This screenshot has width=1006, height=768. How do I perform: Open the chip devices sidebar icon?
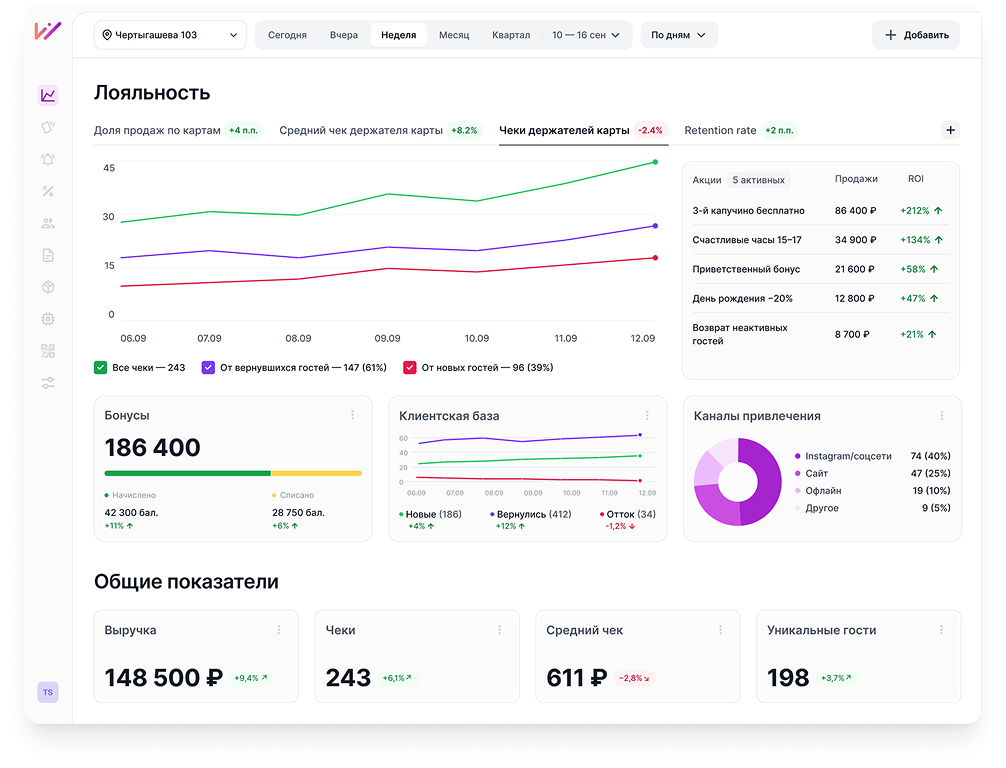[48, 319]
